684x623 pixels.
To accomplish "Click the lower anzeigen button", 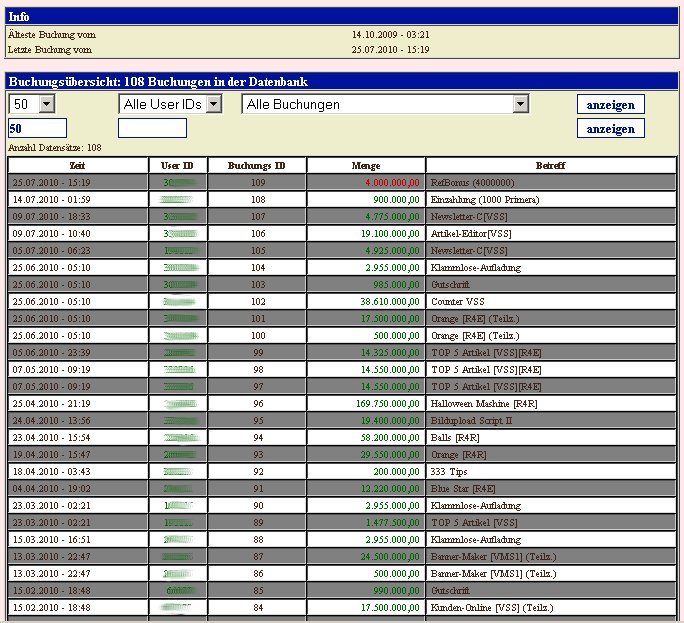I will (610, 129).
